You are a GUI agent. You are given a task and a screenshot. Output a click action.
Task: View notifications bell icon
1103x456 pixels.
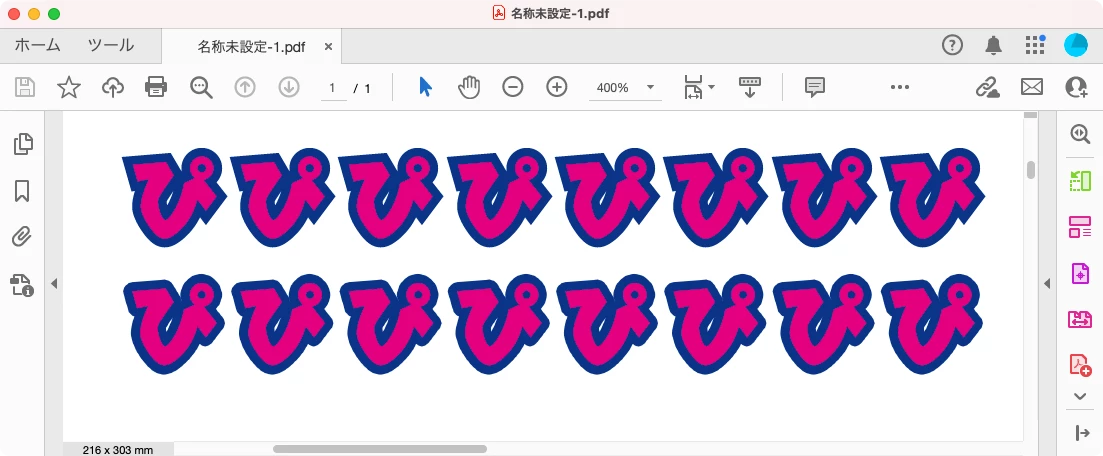(993, 46)
